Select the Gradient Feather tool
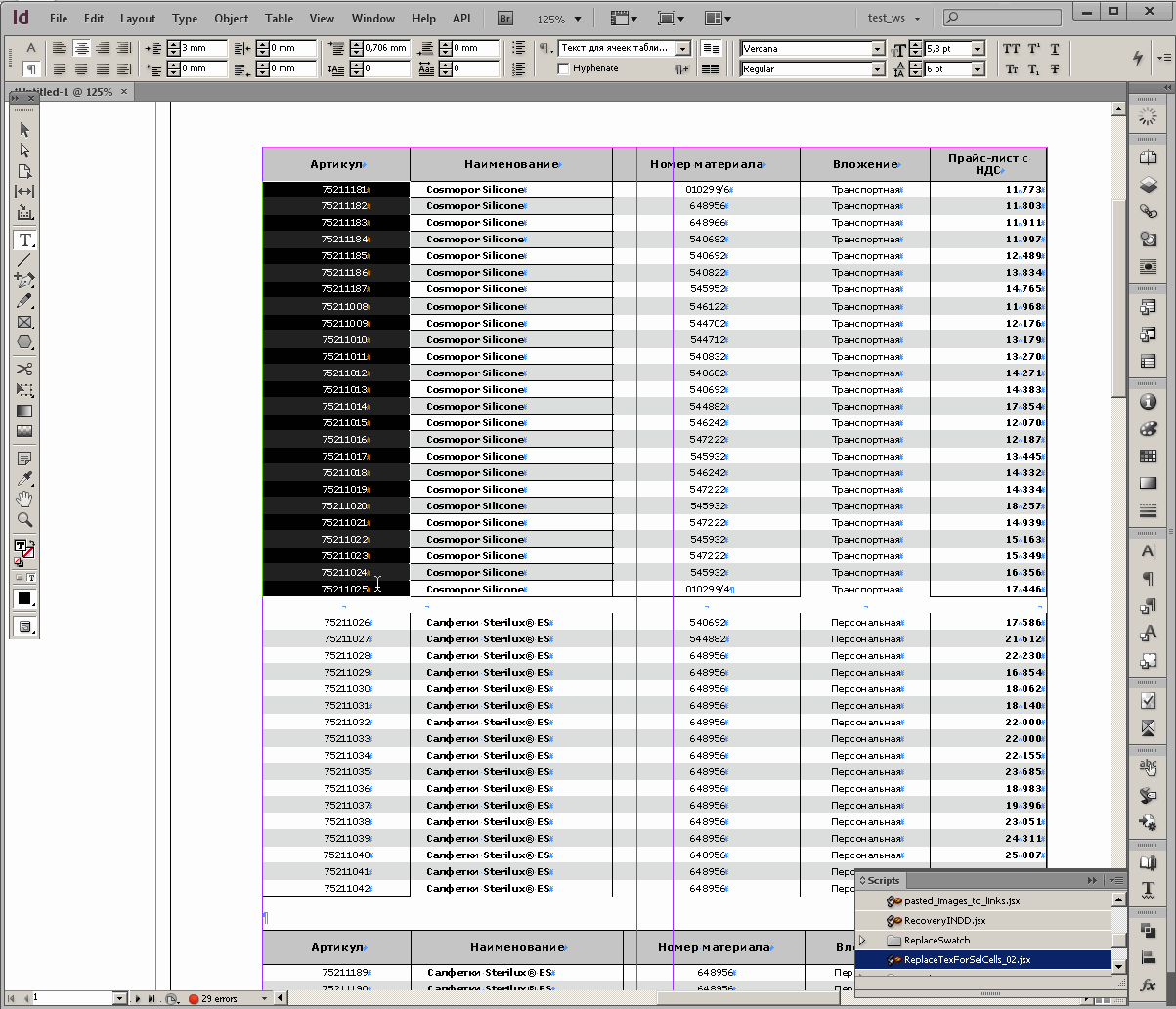Screen dimensions: 1176x1009 pyautogui.click(x=24, y=430)
